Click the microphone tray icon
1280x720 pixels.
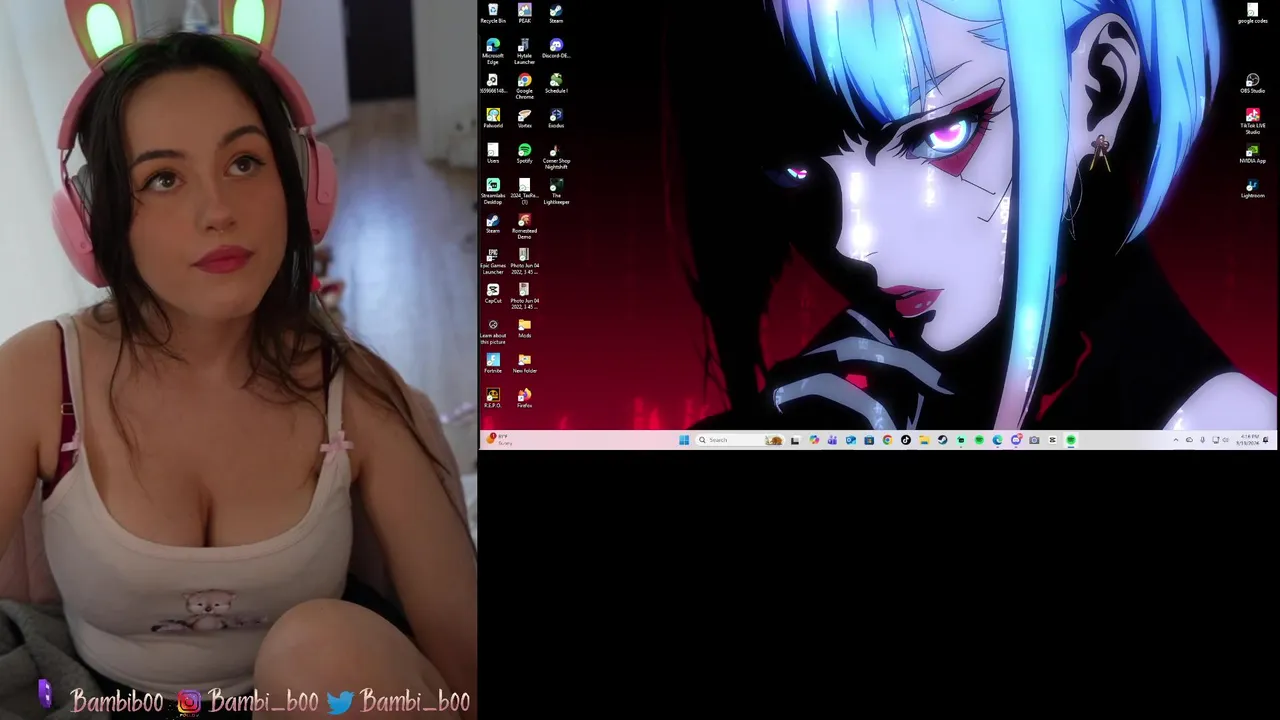coord(1202,440)
